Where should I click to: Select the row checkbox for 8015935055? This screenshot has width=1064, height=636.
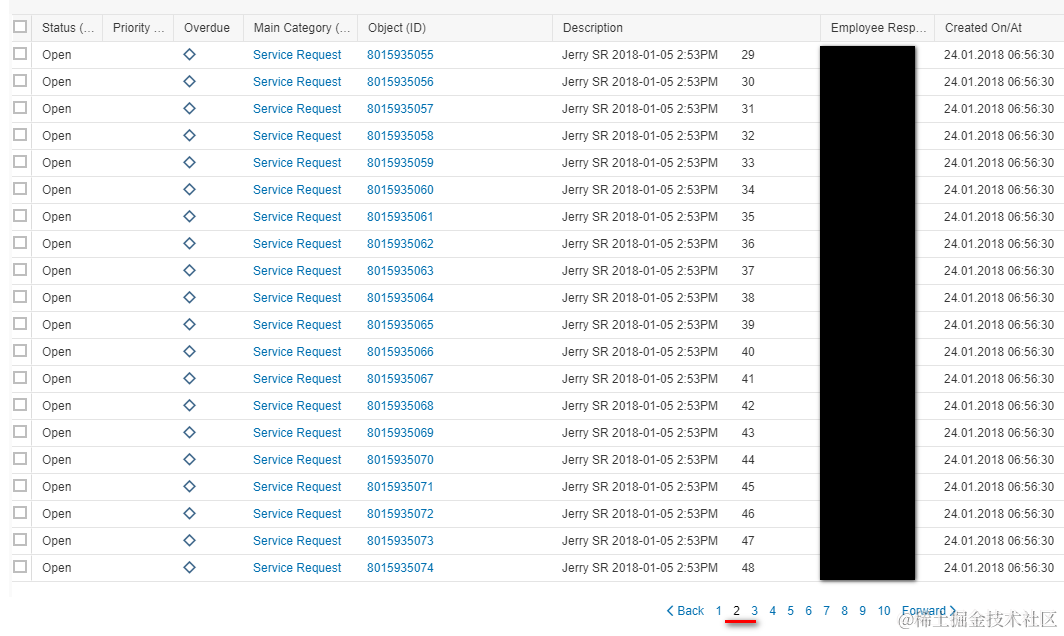pos(20,54)
